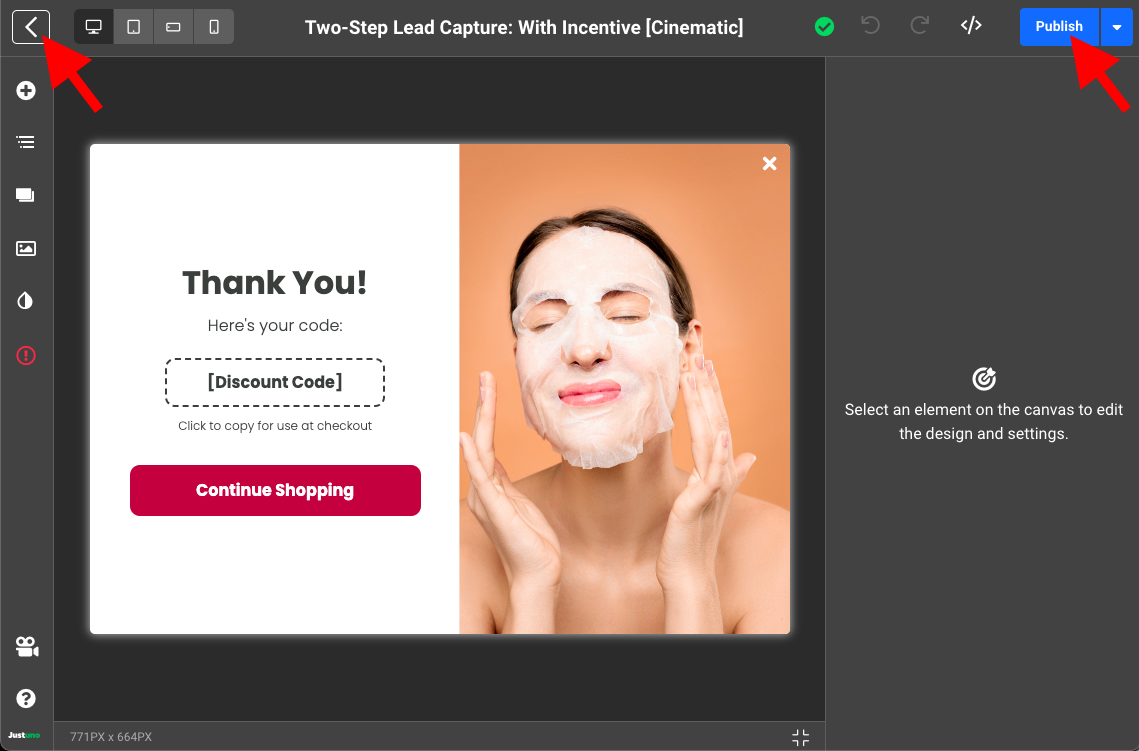Open the layers list panel
Image resolution: width=1139 pixels, height=751 pixels.
click(26, 143)
